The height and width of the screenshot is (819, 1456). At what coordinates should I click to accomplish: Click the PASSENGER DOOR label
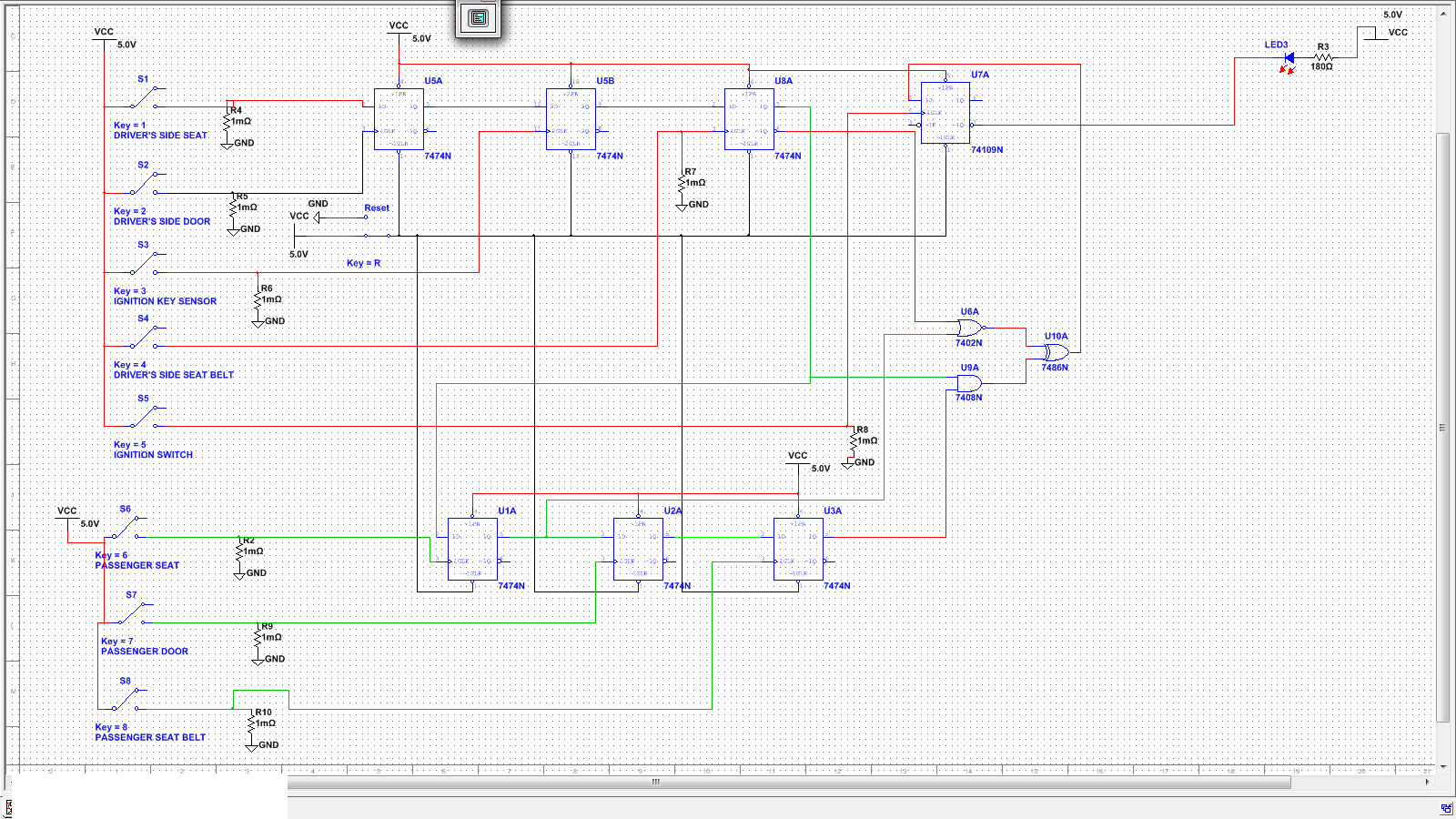coord(145,652)
